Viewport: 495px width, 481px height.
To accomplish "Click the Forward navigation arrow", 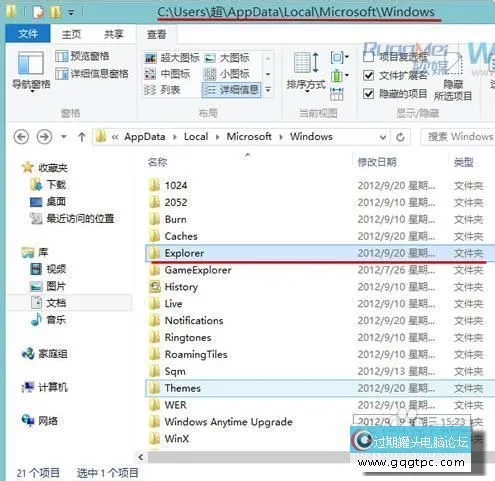I will tap(44, 137).
